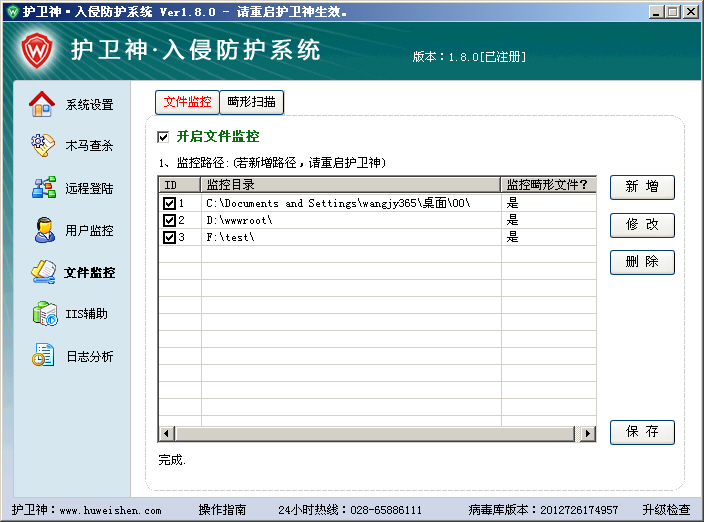Click the 新增 button
Image resolution: width=704 pixels, height=522 pixels.
coord(642,187)
